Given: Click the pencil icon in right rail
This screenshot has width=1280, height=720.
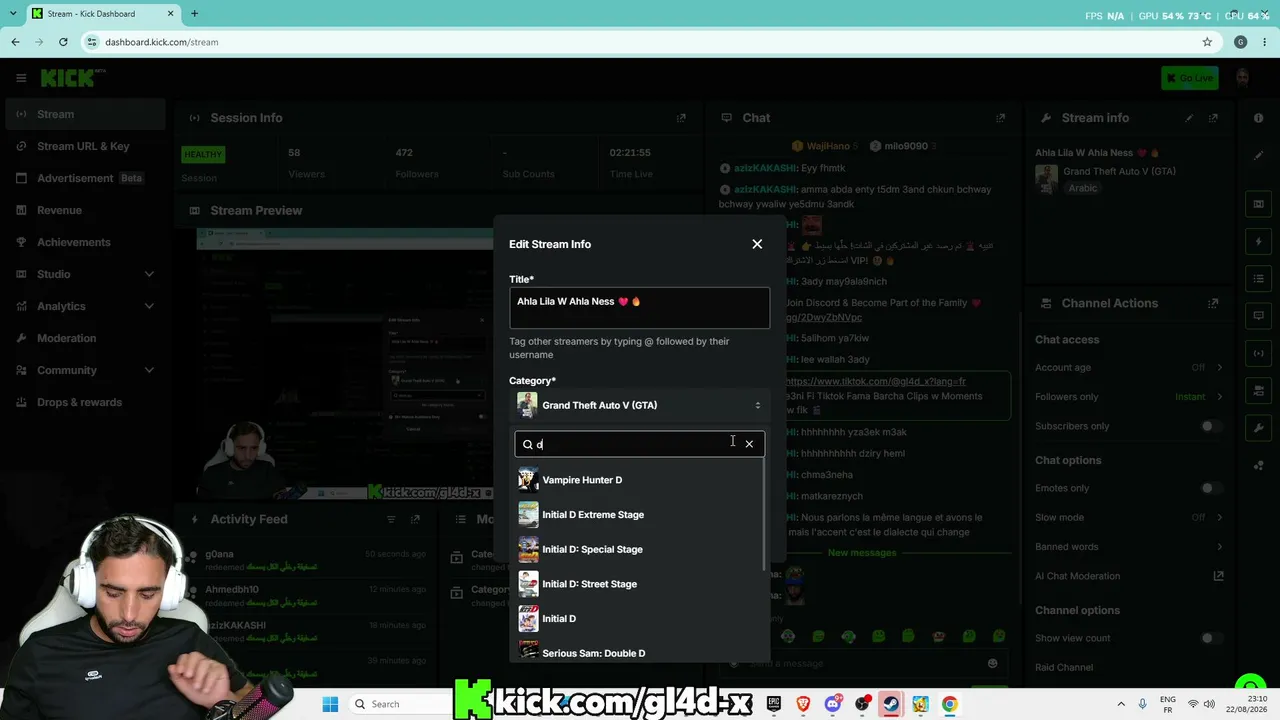Looking at the screenshot, I should 1259,155.
